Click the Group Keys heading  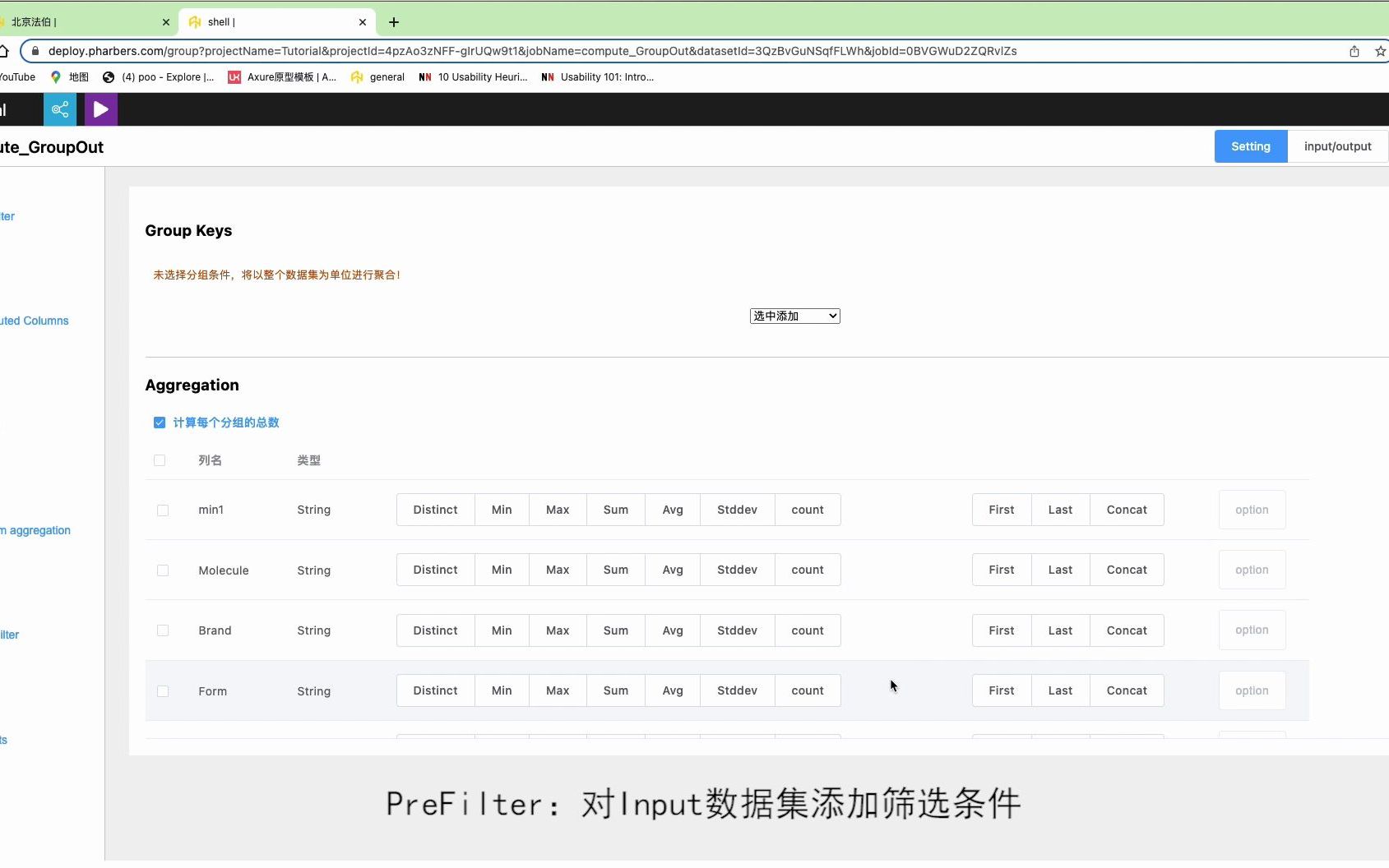coord(188,231)
